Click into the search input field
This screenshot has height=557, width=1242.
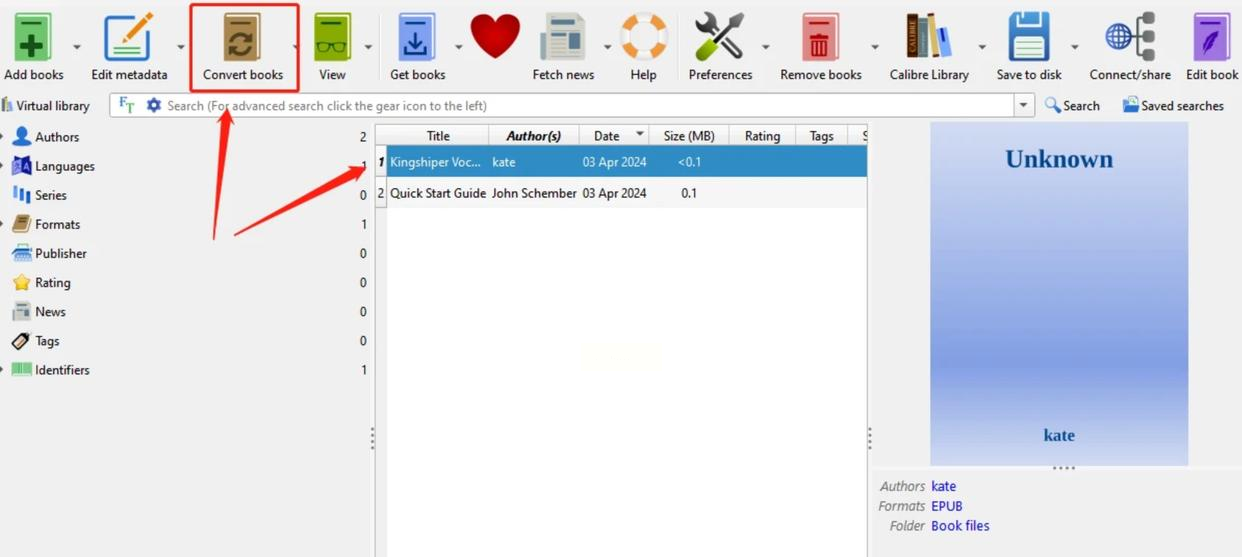click(588, 105)
